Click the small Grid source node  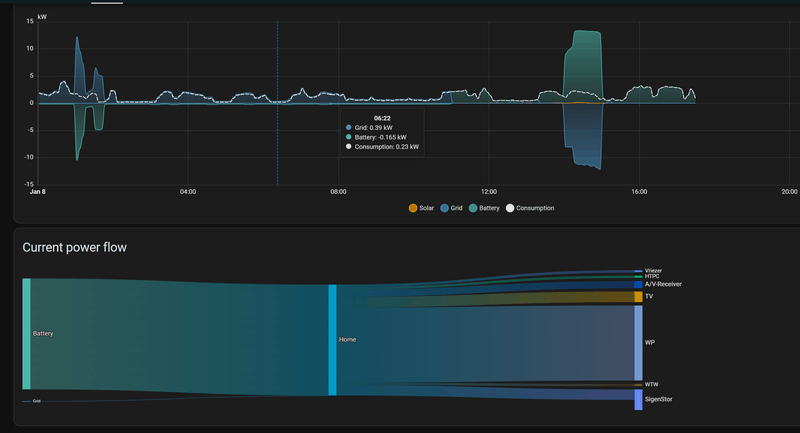coord(27,401)
